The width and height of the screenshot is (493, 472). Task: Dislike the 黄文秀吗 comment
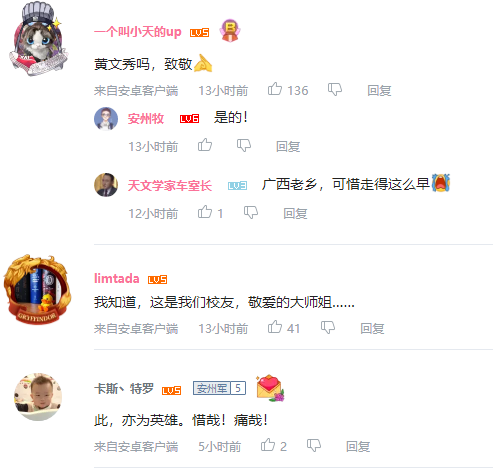coord(335,90)
